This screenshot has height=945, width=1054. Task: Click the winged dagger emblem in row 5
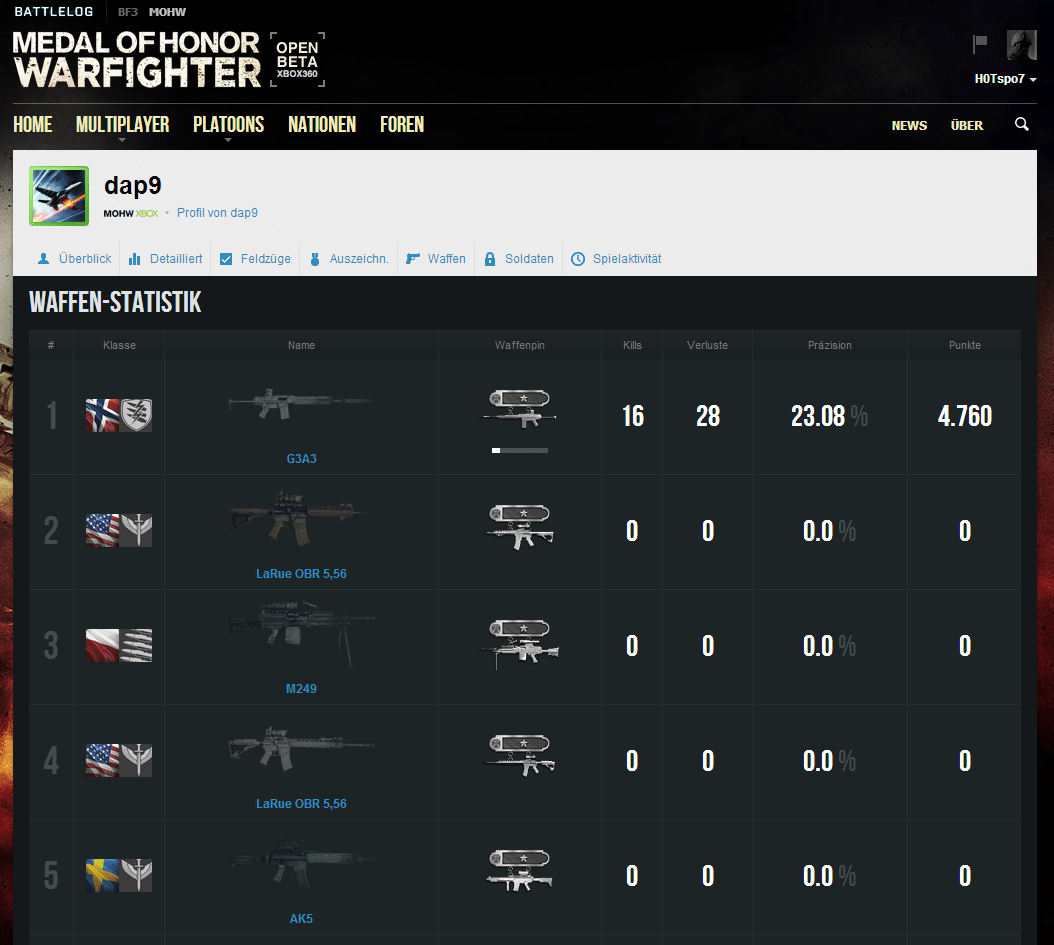point(136,875)
